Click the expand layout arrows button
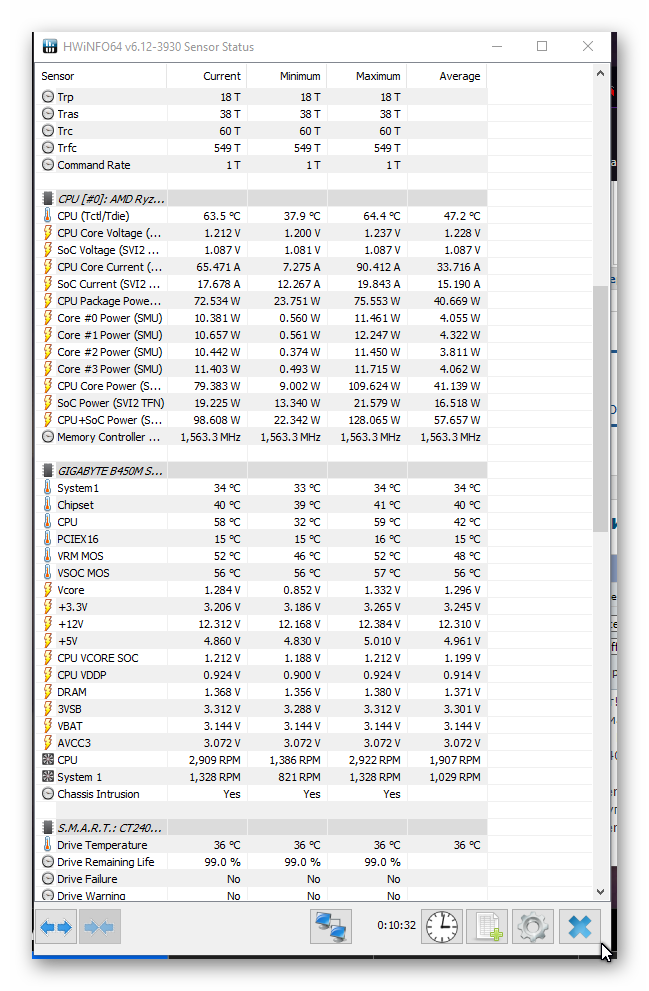649x991 pixels. click(56, 927)
